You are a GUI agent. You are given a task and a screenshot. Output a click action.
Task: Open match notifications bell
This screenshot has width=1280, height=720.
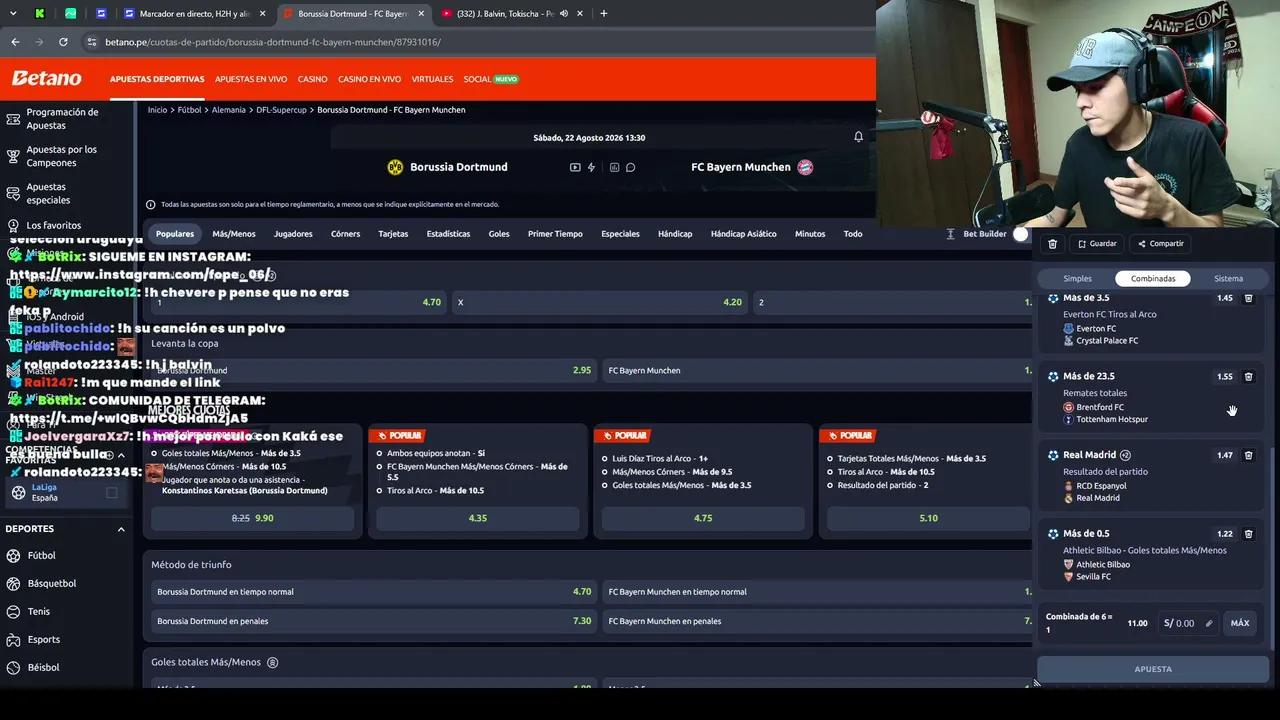click(858, 137)
